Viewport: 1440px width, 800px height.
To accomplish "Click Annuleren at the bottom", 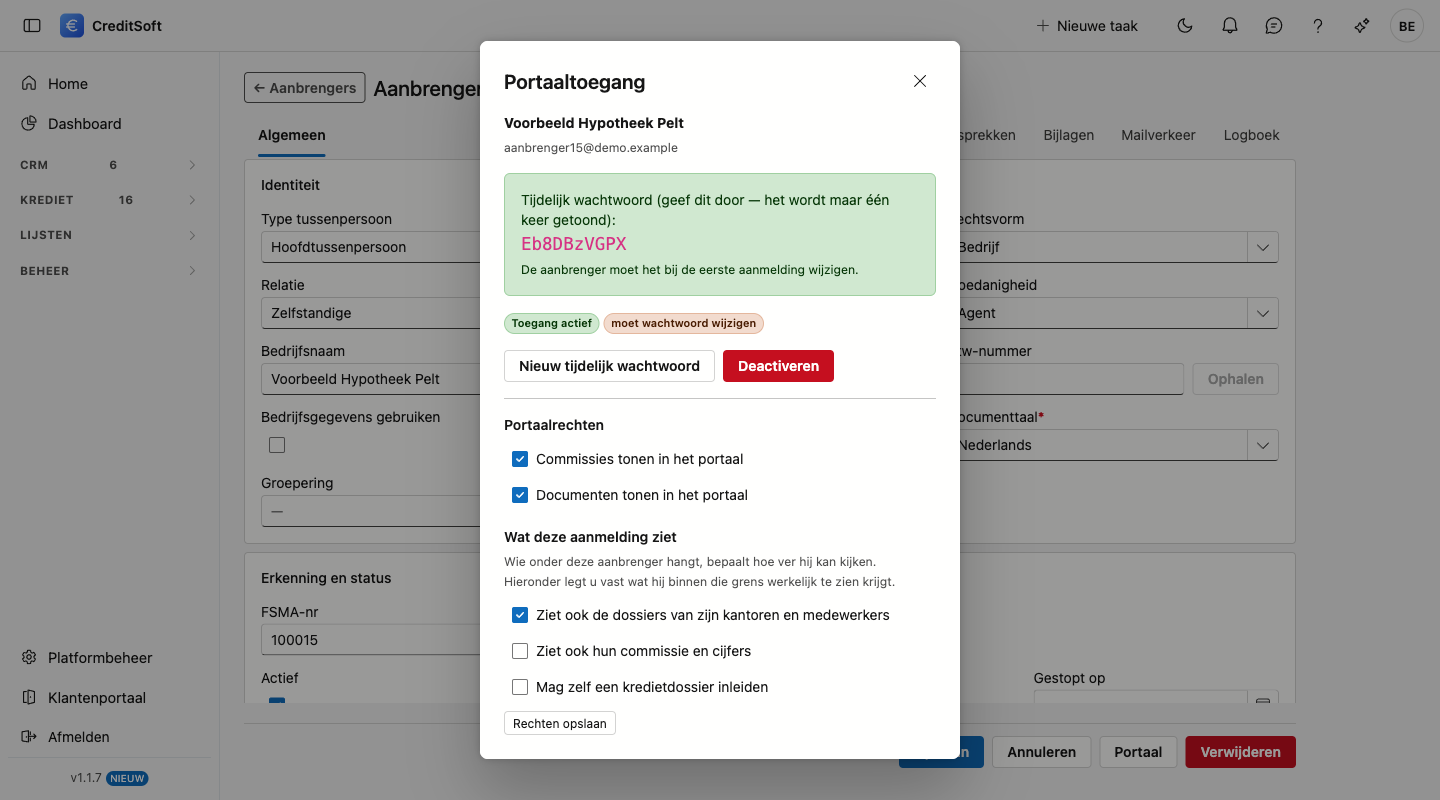I will click(x=1041, y=752).
